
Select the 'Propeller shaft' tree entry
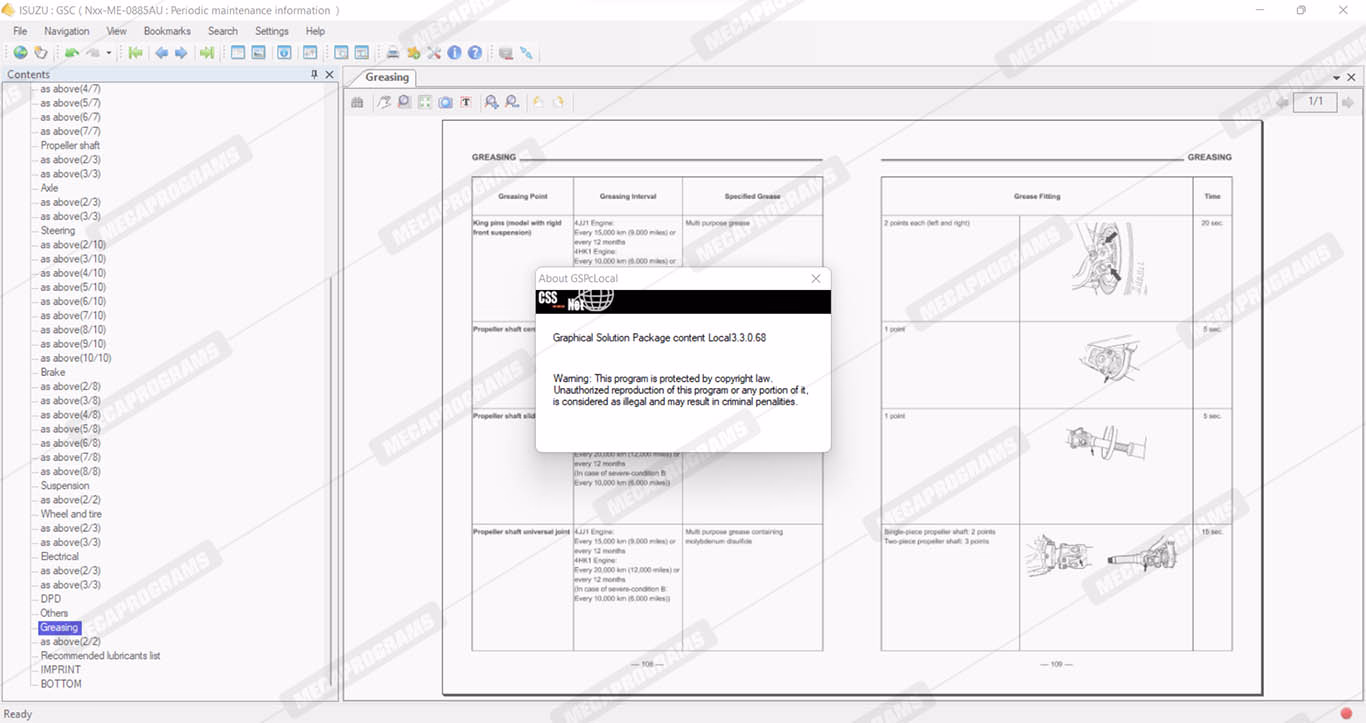(x=70, y=146)
